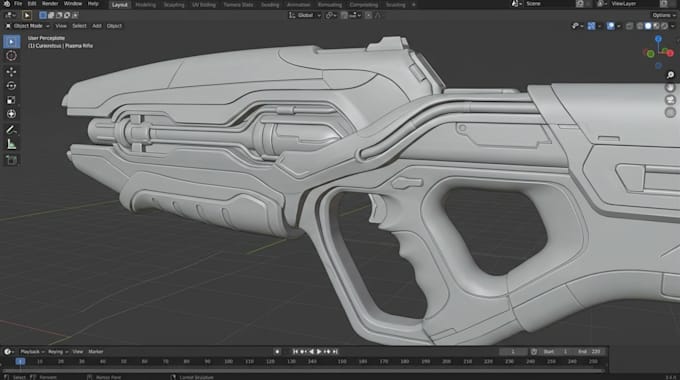
Task: Adjust the Start frame field
Action: [556, 352]
